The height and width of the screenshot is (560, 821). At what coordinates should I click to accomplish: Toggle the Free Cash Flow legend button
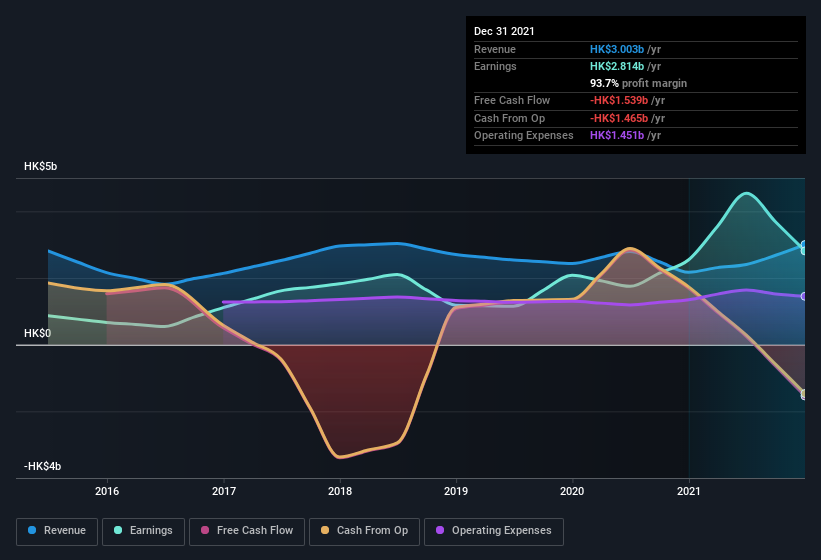tap(247, 531)
